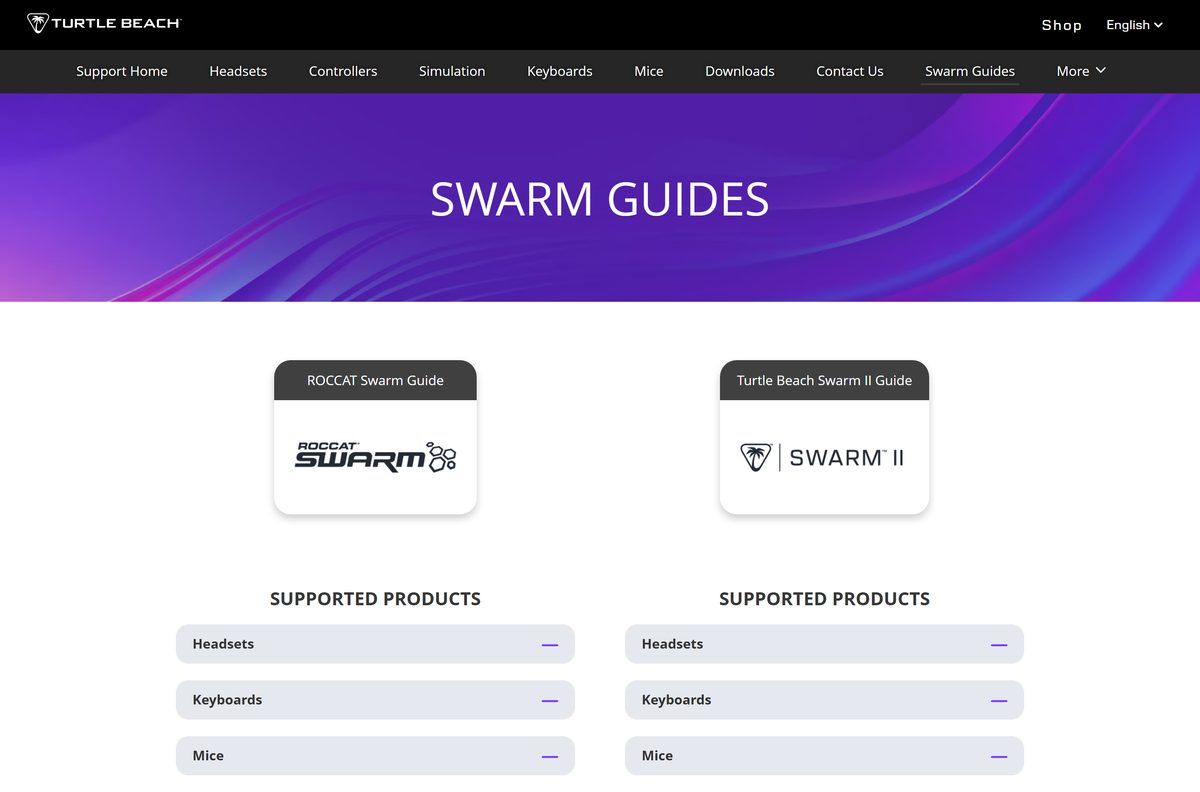Collapse Headsets under Swarm II supported products
Viewport: 1200px width, 792px height.
(x=824, y=644)
